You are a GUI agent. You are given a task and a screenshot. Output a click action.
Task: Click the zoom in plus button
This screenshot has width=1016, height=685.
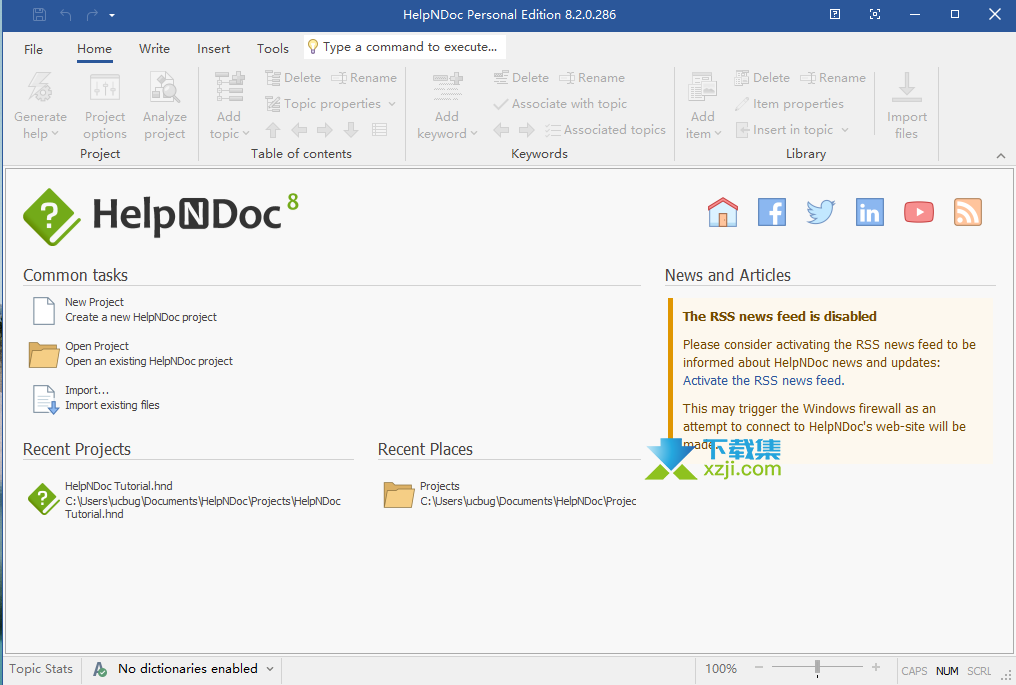(x=876, y=668)
